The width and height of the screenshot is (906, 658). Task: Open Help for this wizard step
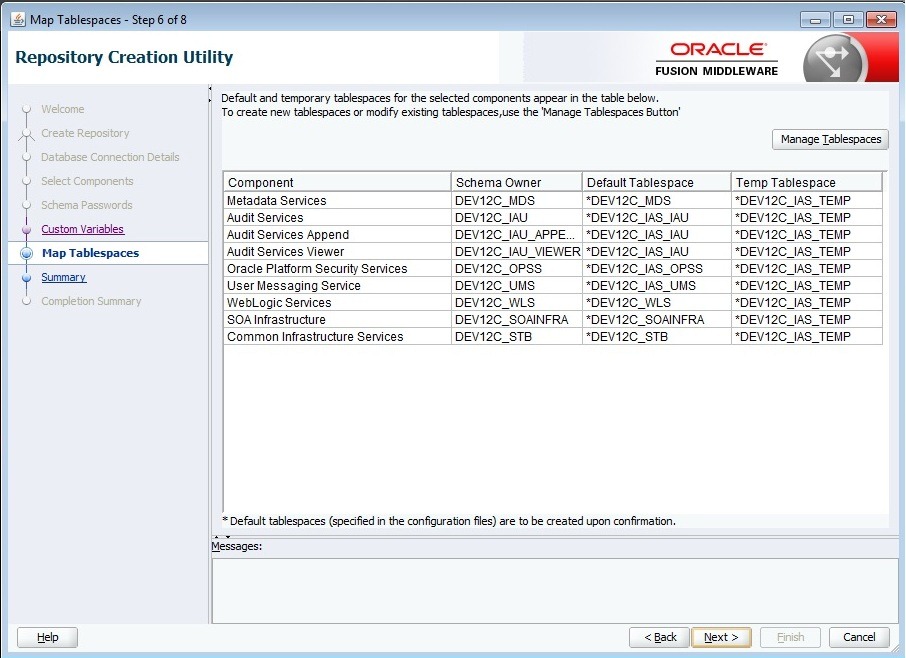pyautogui.click(x=47, y=637)
